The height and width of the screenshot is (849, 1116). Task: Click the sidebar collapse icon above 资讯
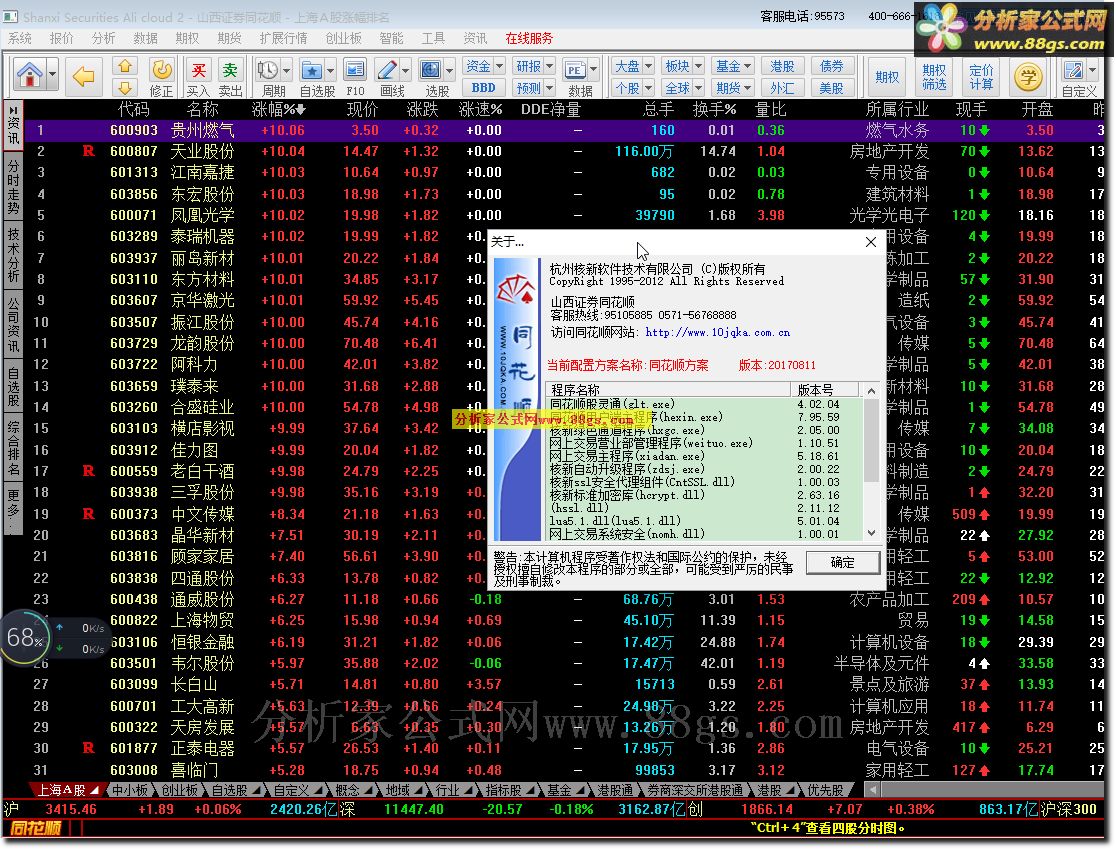(13, 110)
